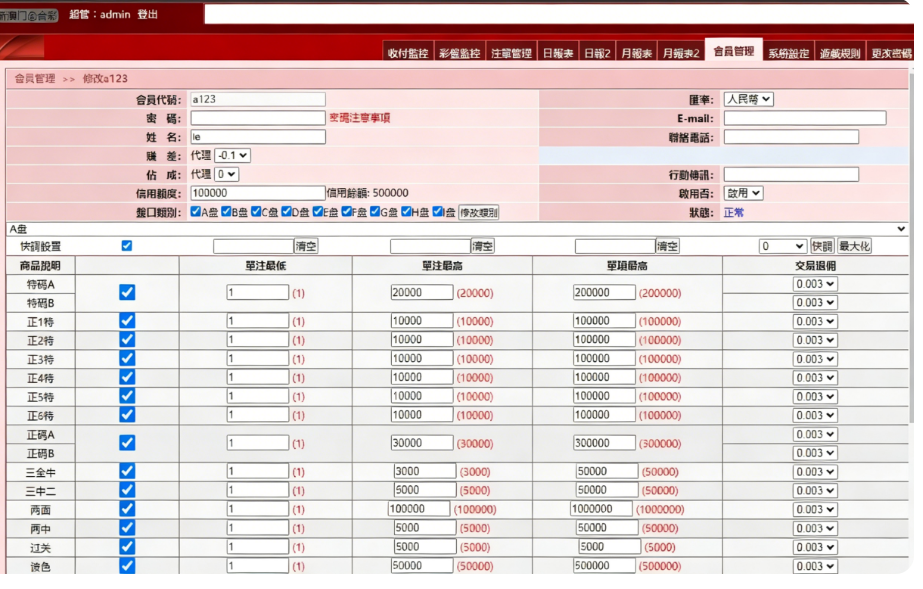Uncheck the G盤 checkbox
This screenshot has width=923, height=589.
coord(375,212)
